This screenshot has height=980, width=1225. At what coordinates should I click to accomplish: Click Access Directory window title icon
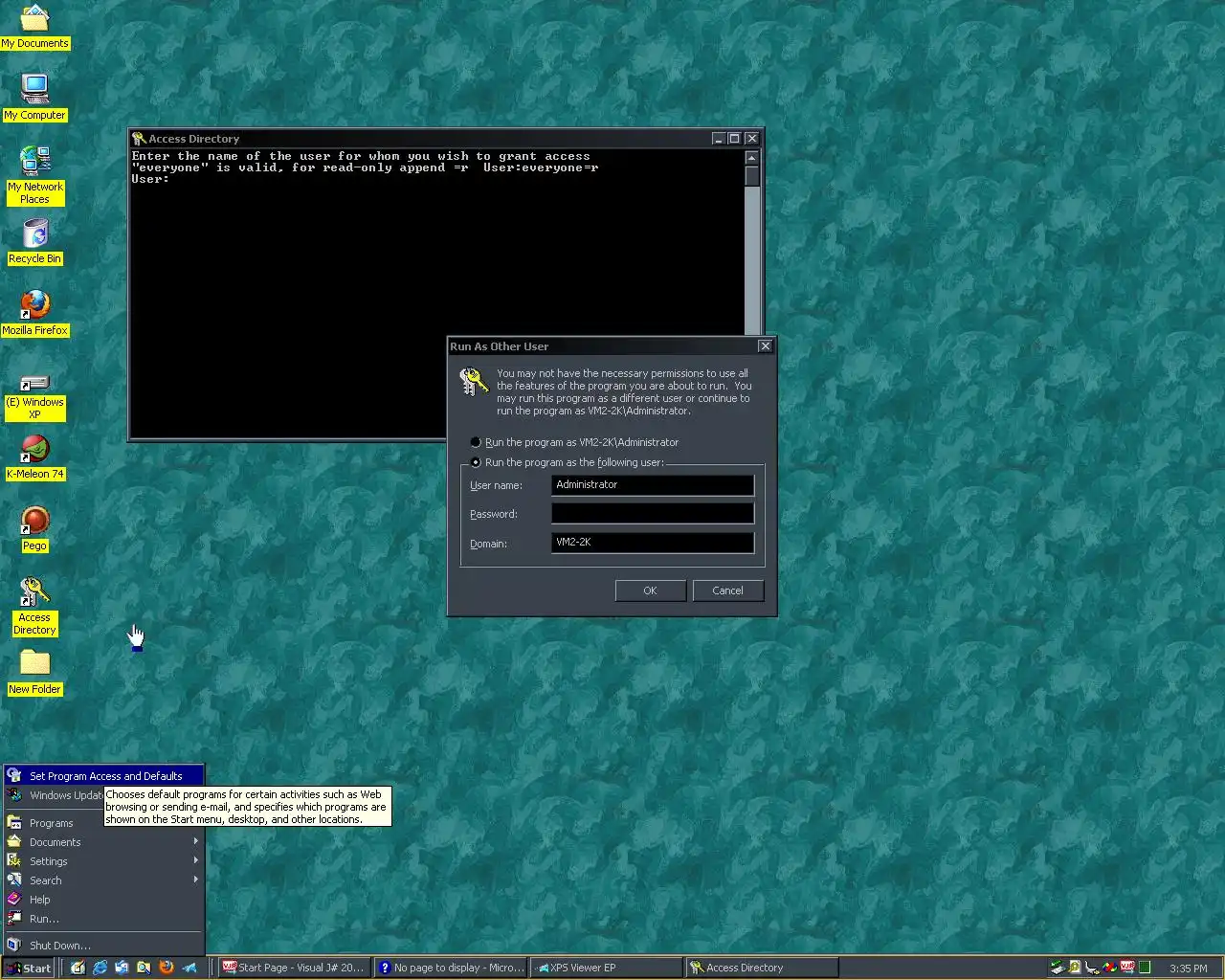tap(139, 139)
